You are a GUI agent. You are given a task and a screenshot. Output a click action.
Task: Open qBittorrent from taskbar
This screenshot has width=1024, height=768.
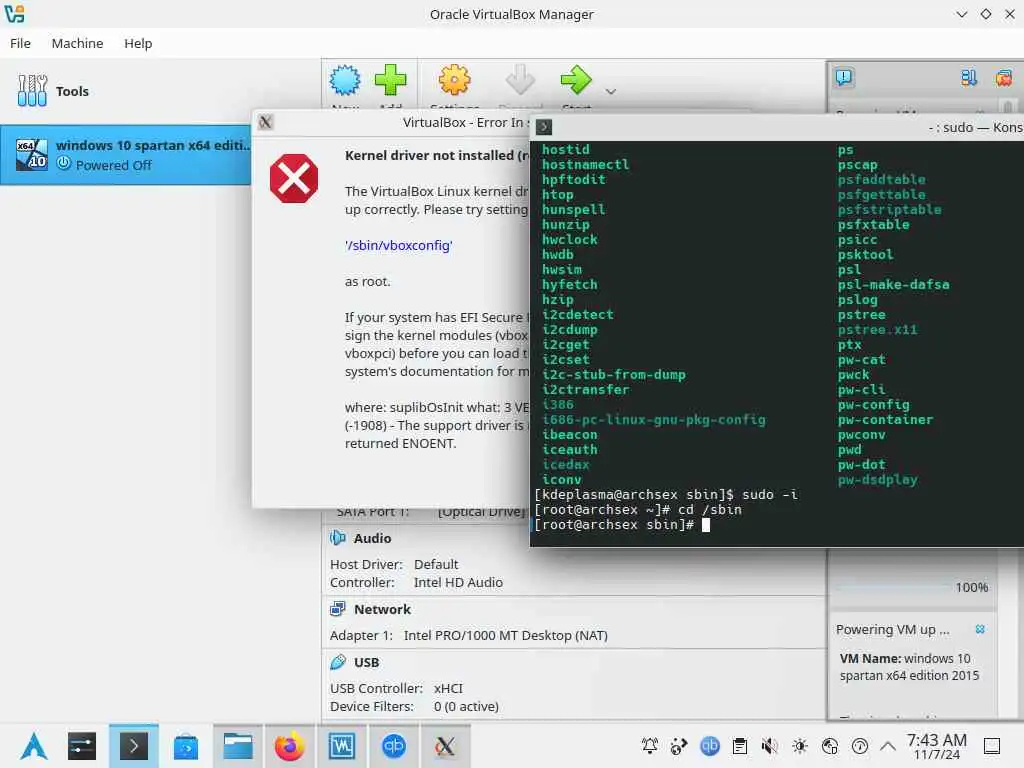(x=393, y=746)
